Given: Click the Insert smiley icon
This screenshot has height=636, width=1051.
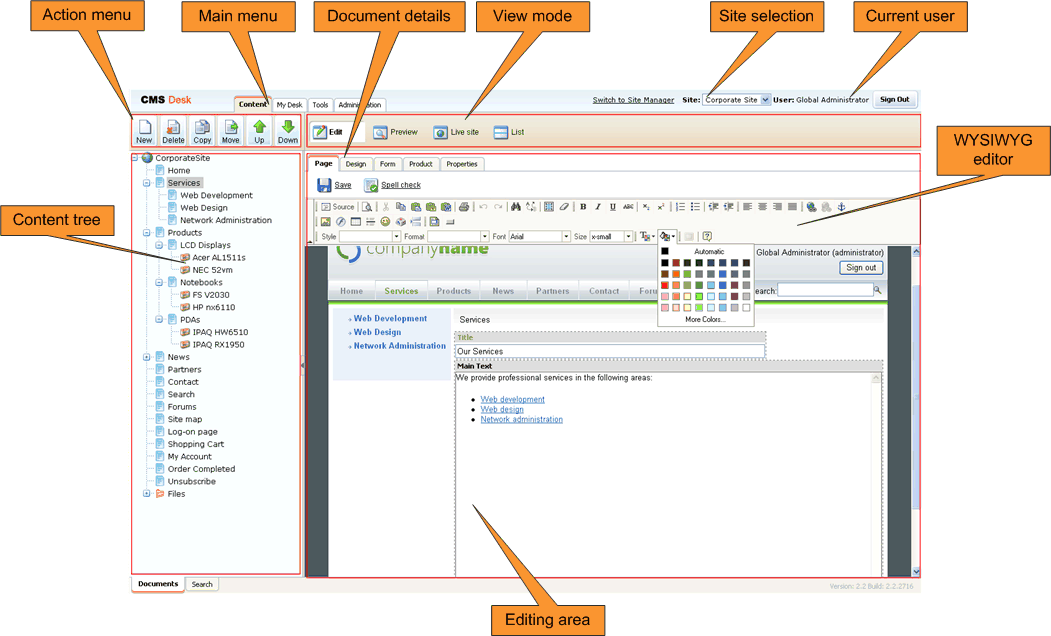Looking at the screenshot, I should (x=385, y=222).
